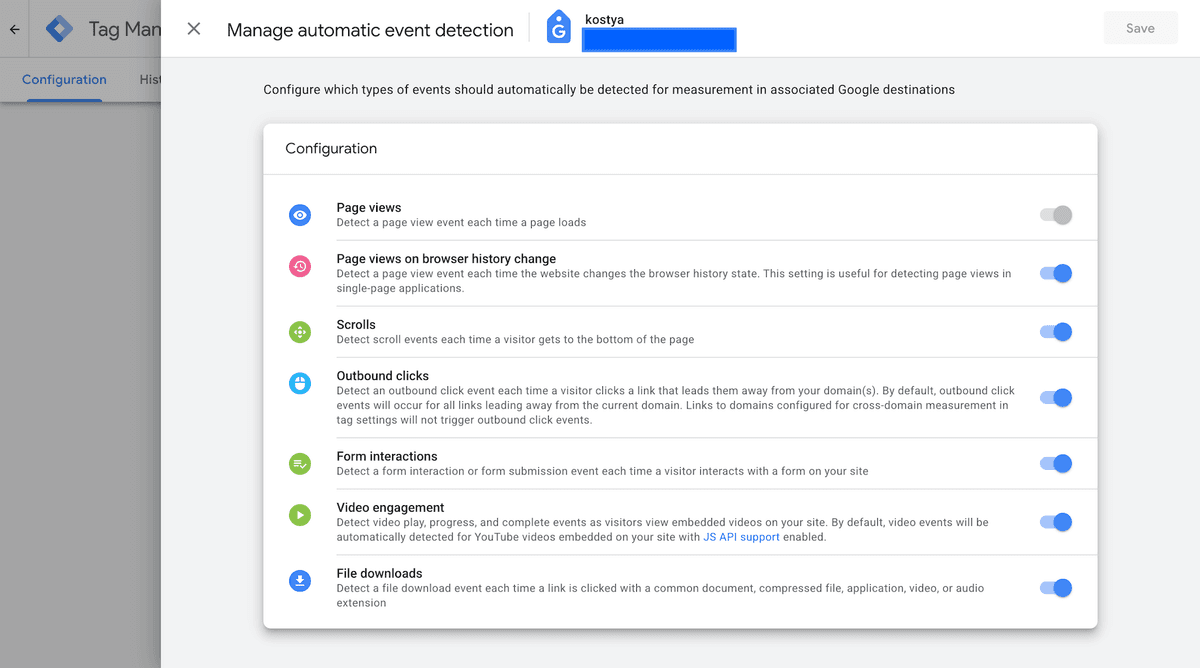Click the Form interactions icon
Image resolution: width=1200 pixels, height=668 pixels.
[x=300, y=463]
